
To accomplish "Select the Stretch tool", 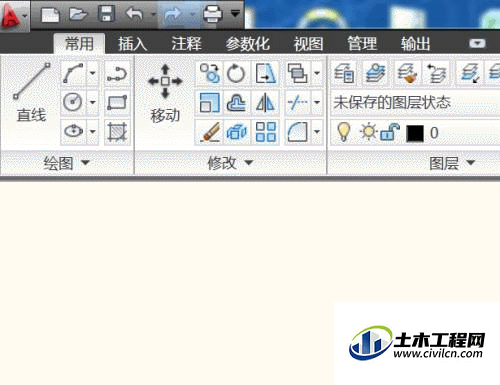I will coord(265,73).
